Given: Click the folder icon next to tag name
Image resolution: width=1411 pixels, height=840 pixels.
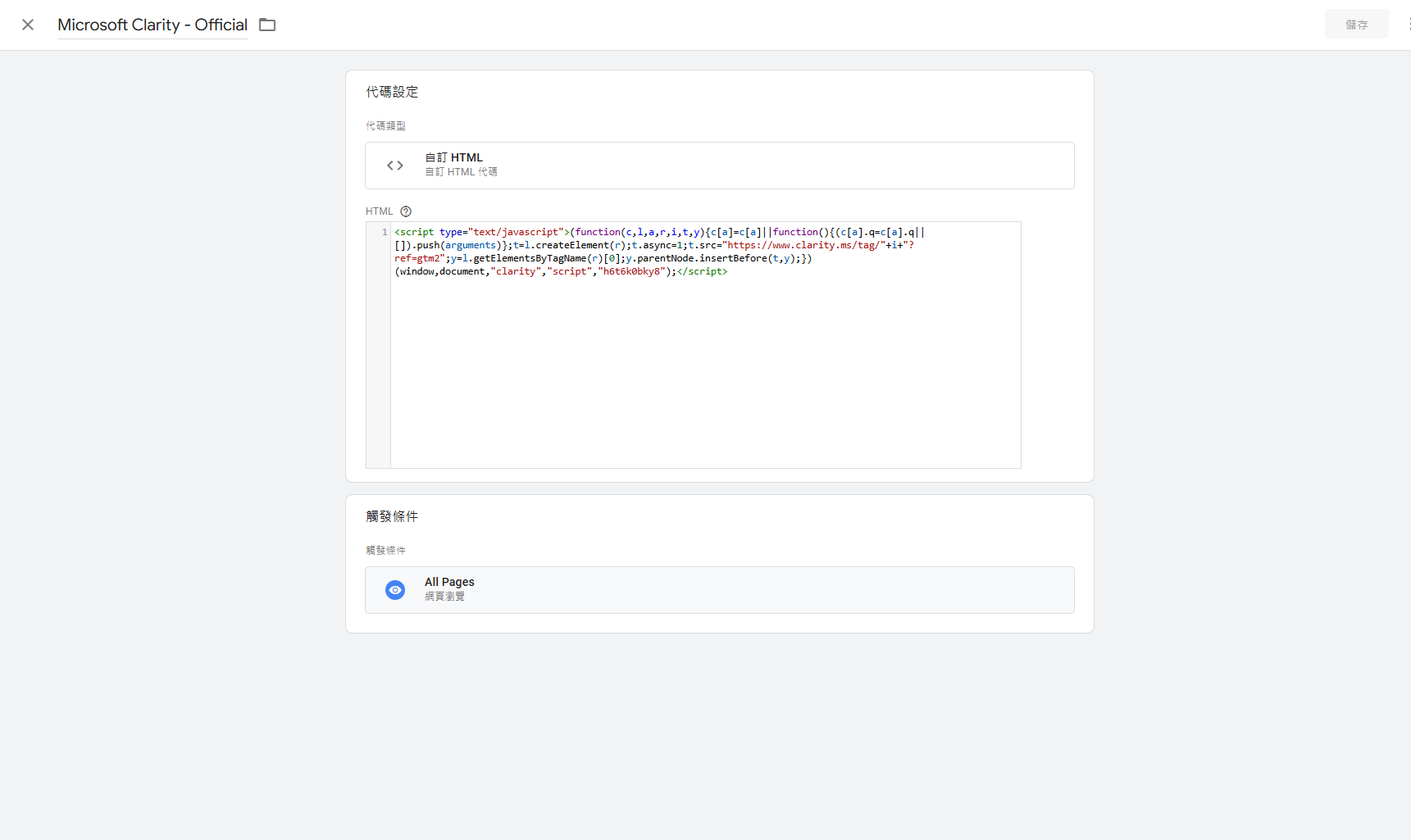Looking at the screenshot, I should tap(266, 25).
